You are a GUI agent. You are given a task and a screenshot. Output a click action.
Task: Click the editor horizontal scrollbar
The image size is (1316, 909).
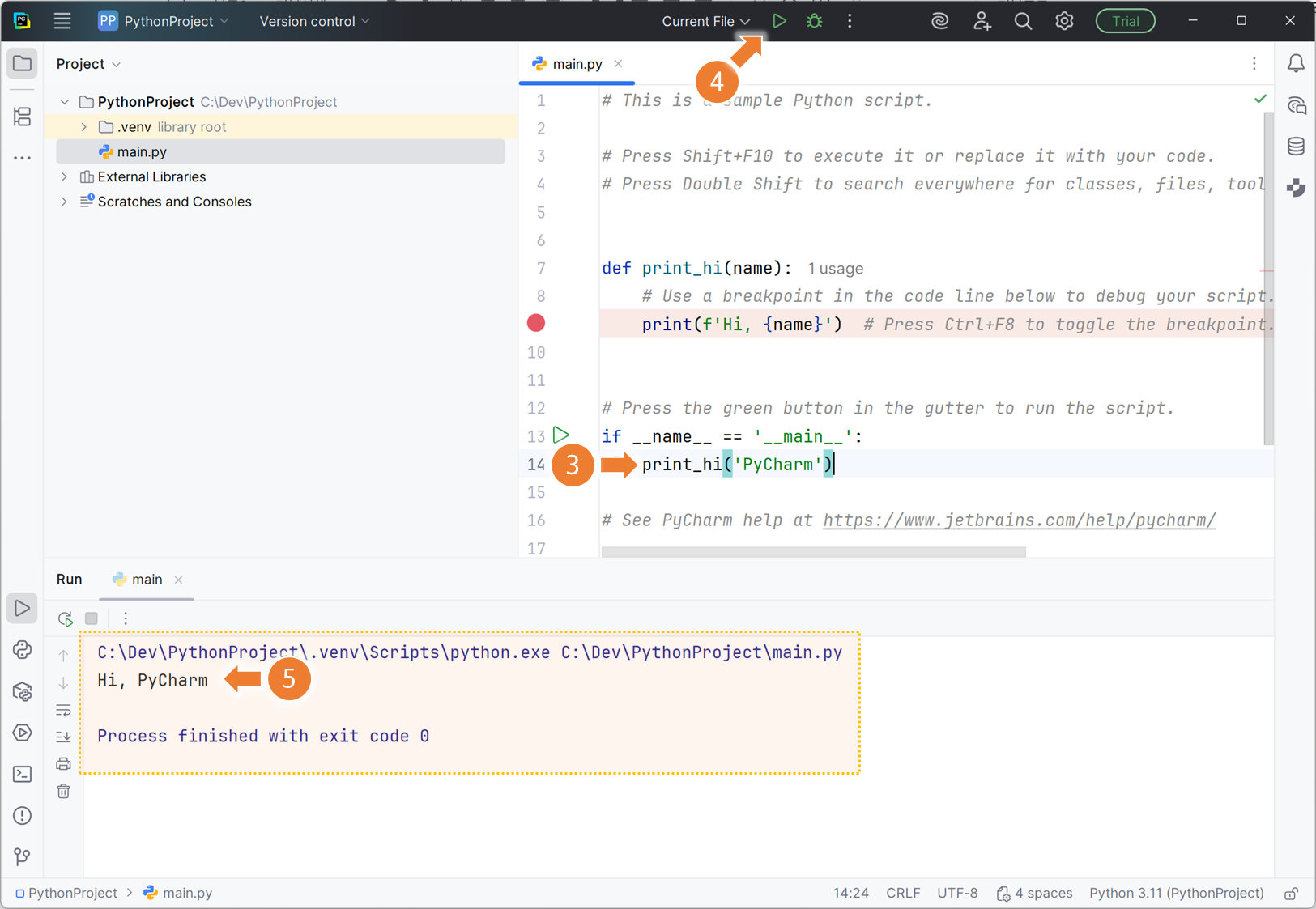pyautogui.click(x=813, y=552)
